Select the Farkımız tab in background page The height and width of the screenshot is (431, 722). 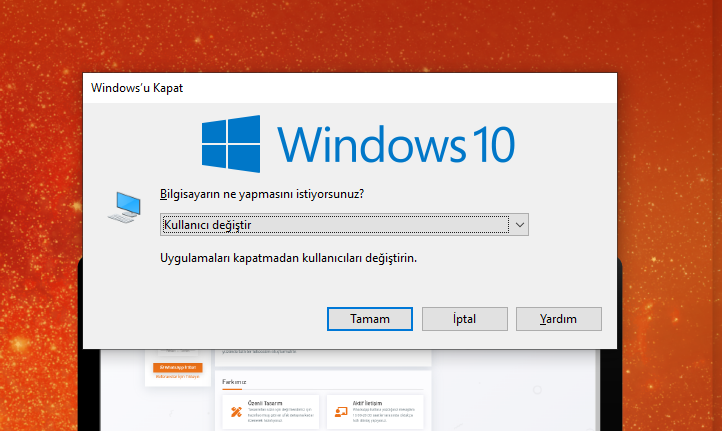[x=234, y=382]
